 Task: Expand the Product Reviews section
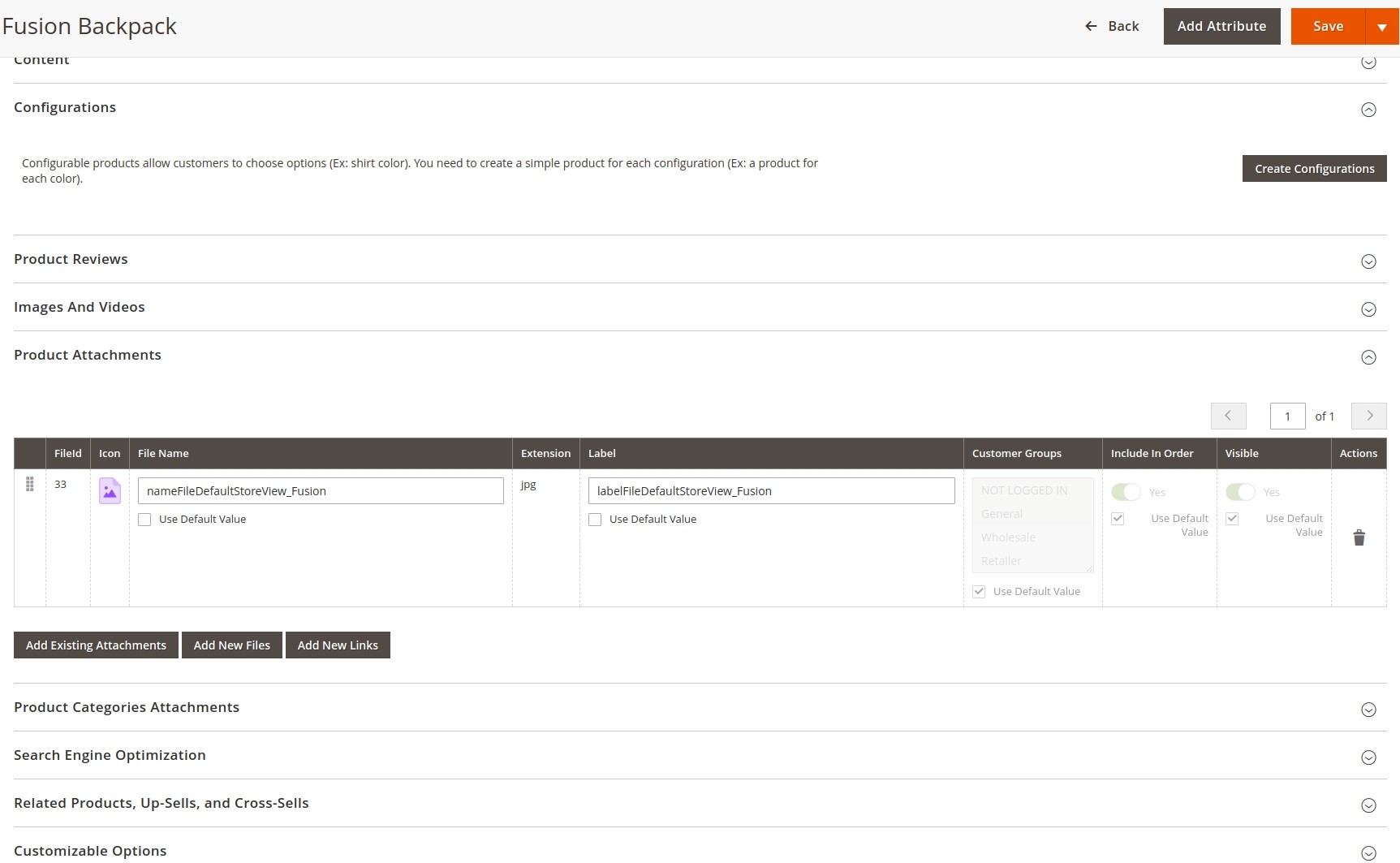click(1368, 261)
